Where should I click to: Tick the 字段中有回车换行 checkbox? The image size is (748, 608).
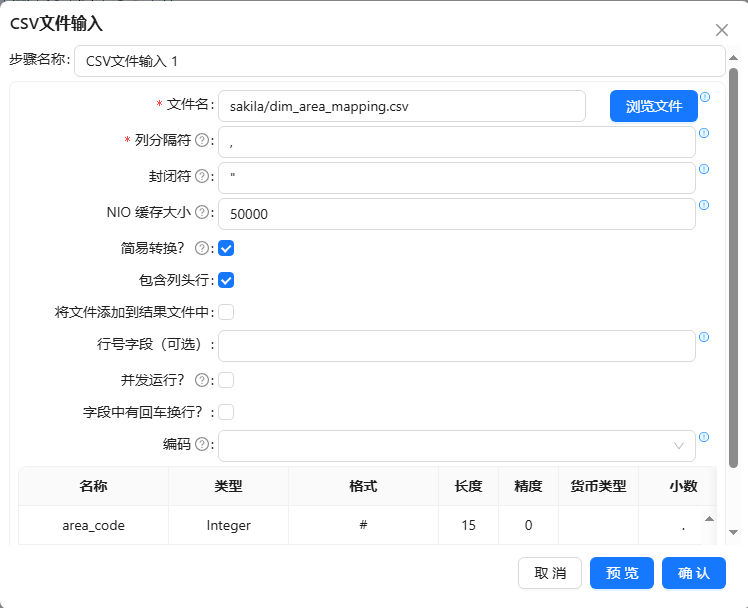tap(226, 412)
